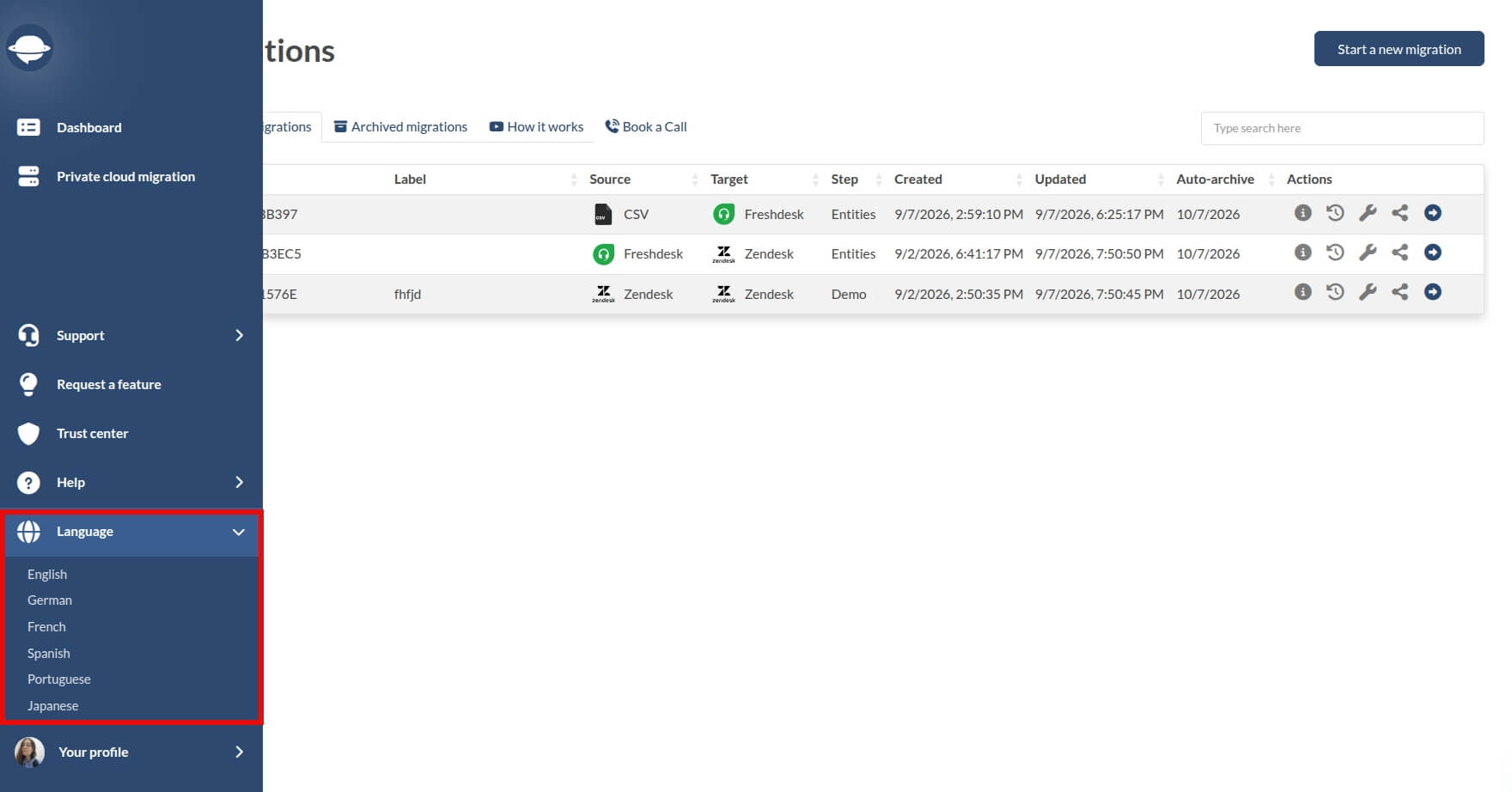The height and width of the screenshot is (792, 1512).
Task: Click the profile avatar picture
Action: (29, 752)
